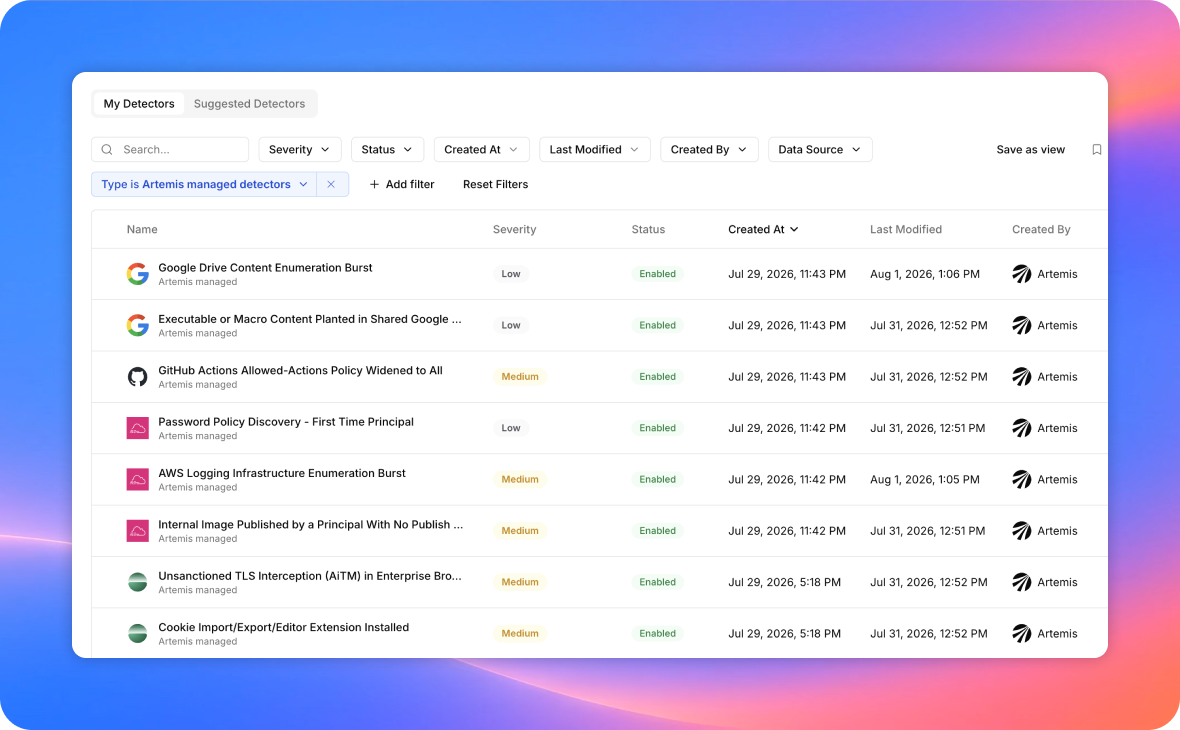
Task: Click the AWS icon beside AWS Logging Infrastructure row
Action: 137,479
